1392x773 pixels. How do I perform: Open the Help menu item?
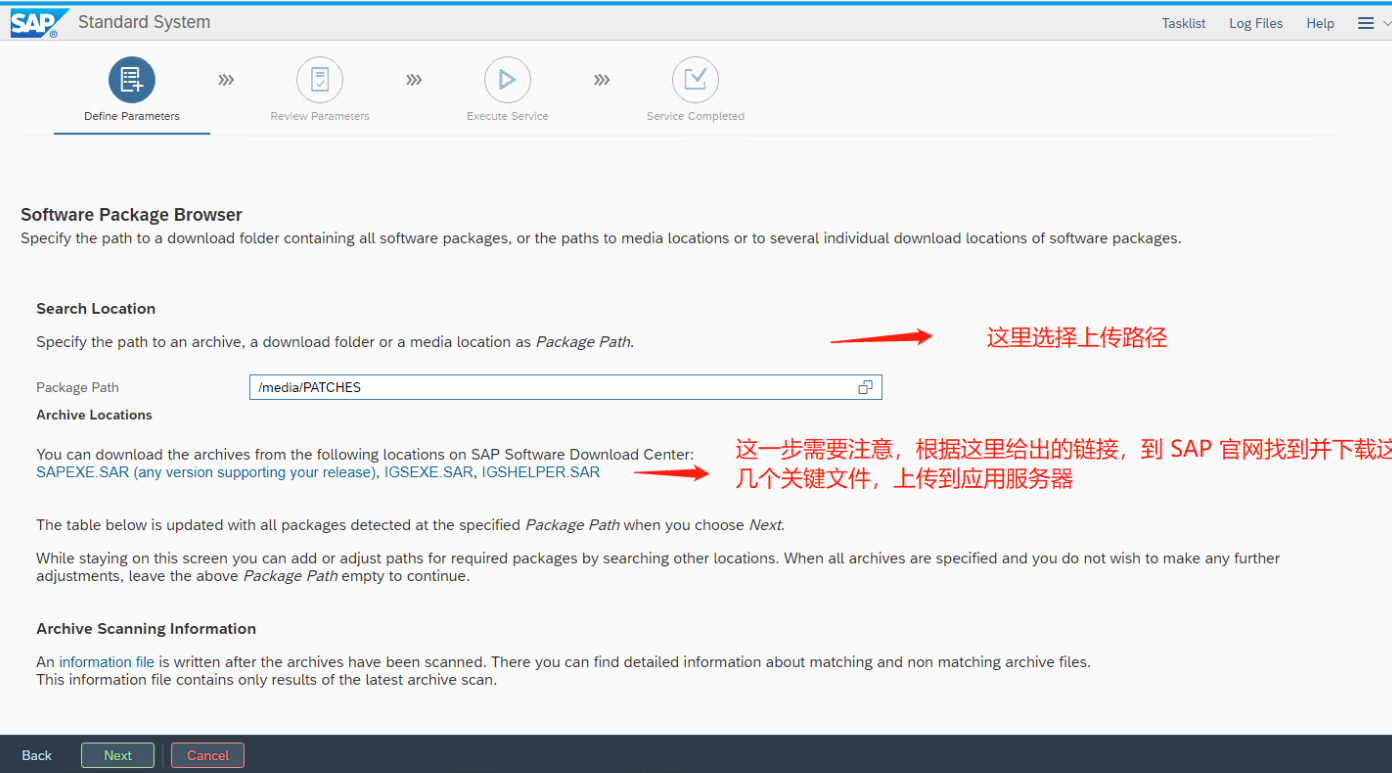(1320, 23)
